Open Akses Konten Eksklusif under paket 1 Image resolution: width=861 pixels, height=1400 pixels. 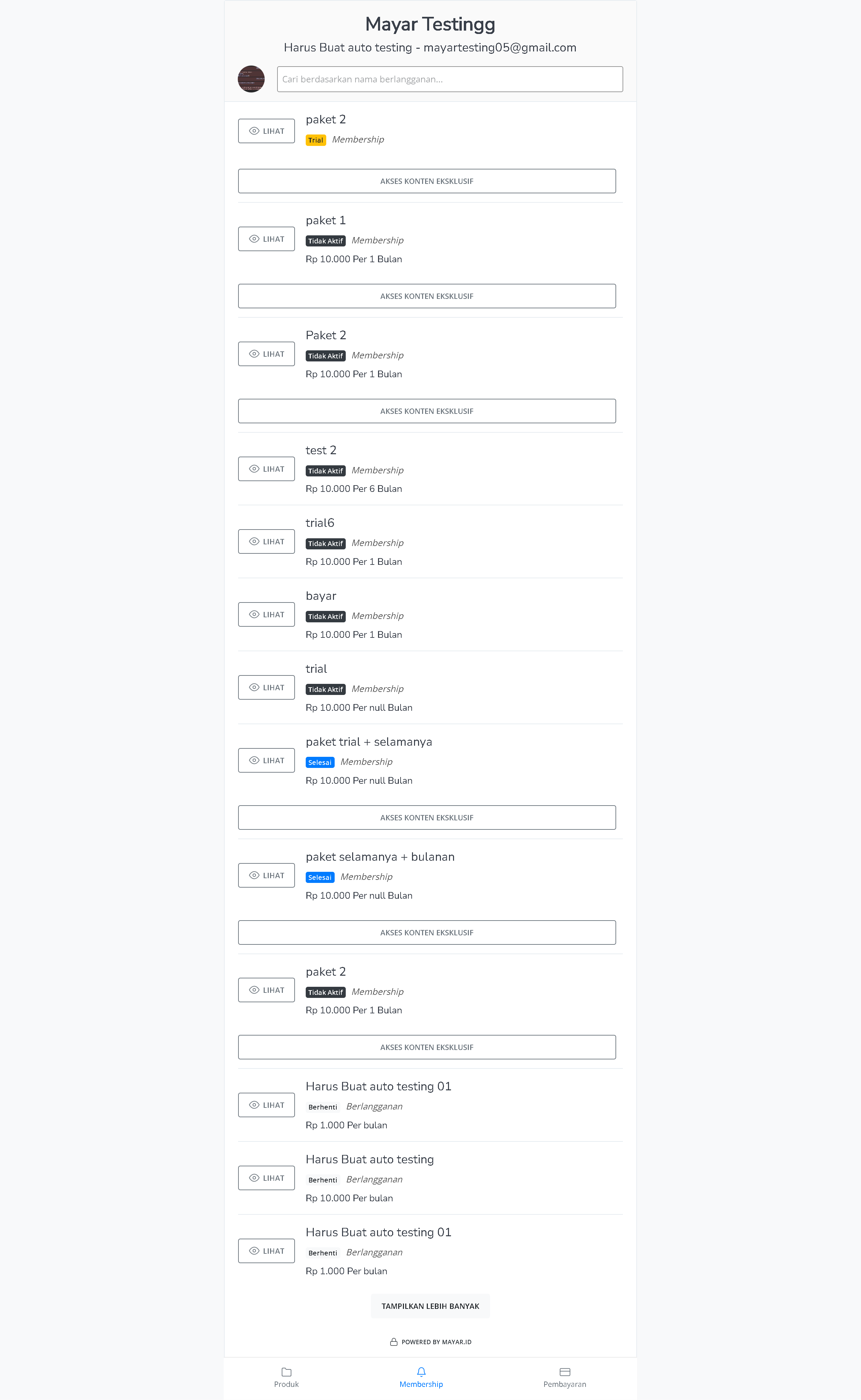[427, 296]
